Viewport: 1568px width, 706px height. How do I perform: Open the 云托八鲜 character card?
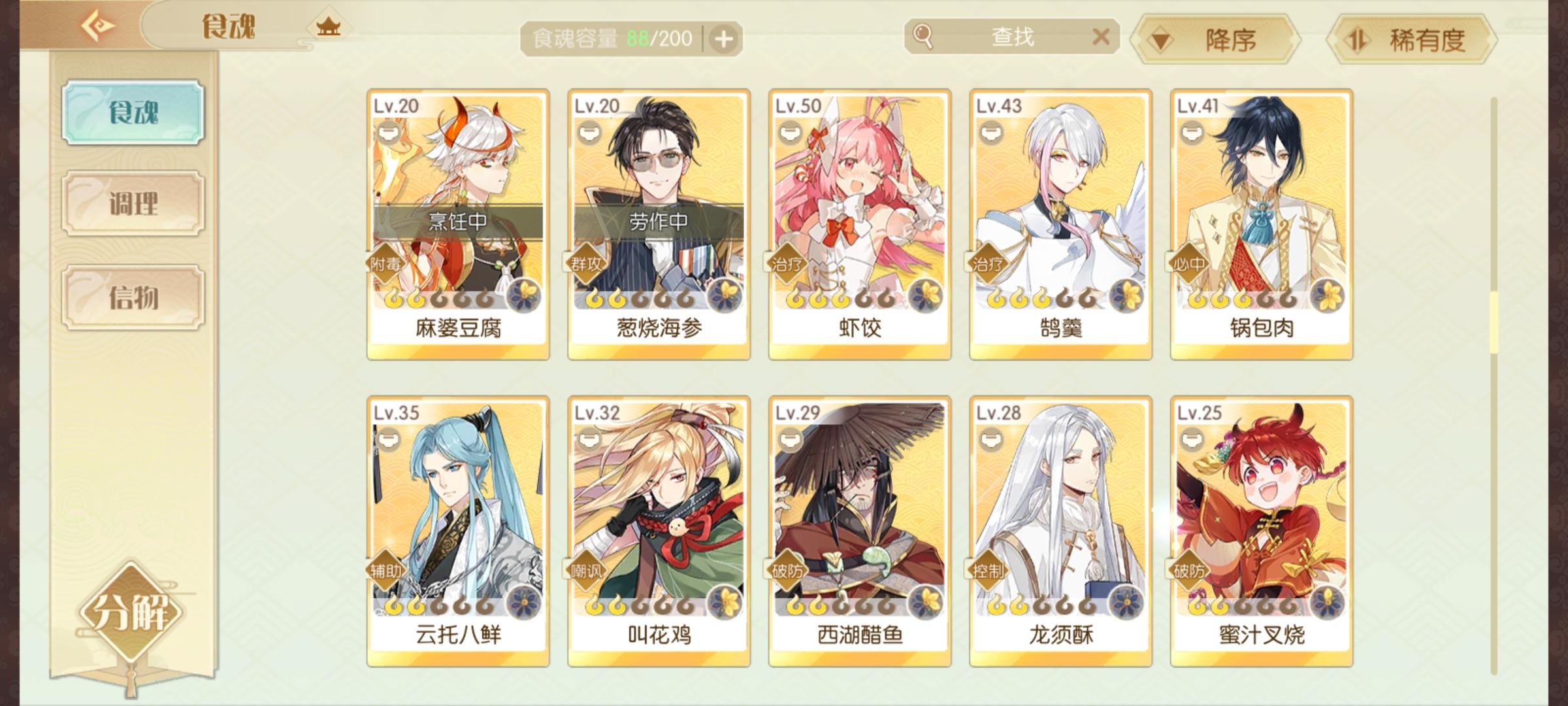pyautogui.click(x=458, y=531)
